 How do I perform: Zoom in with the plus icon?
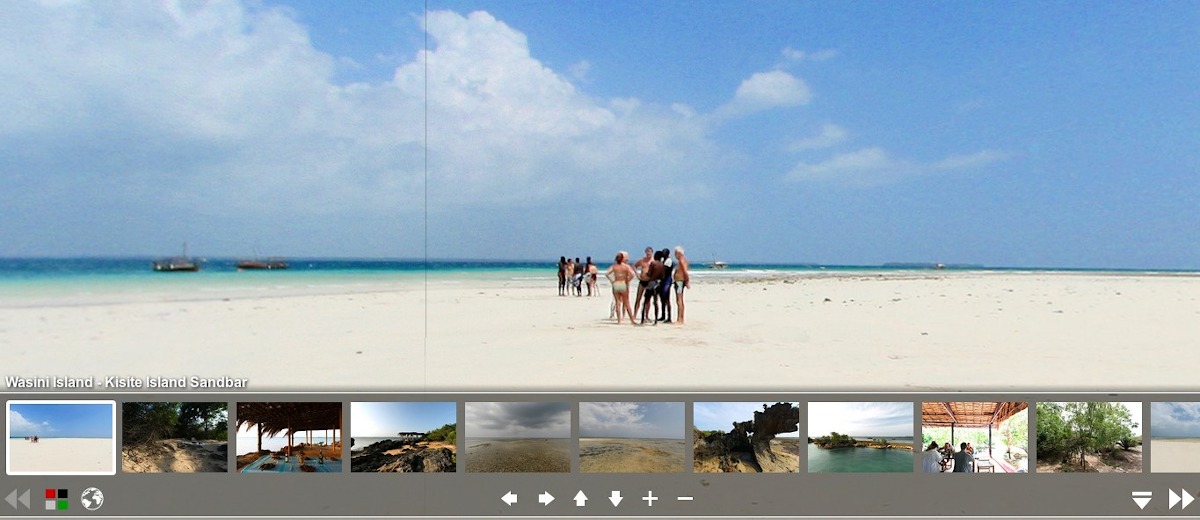tap(650, 498)
